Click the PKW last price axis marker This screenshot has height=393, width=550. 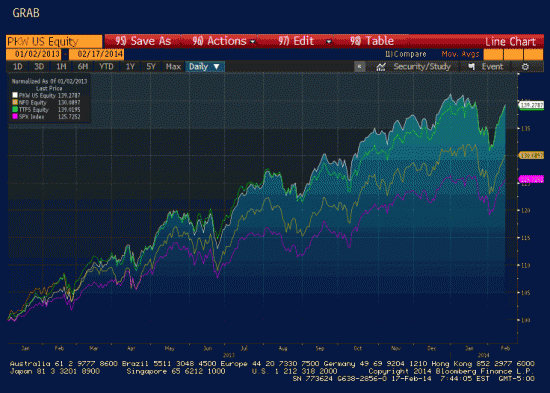tap(531, 105)
